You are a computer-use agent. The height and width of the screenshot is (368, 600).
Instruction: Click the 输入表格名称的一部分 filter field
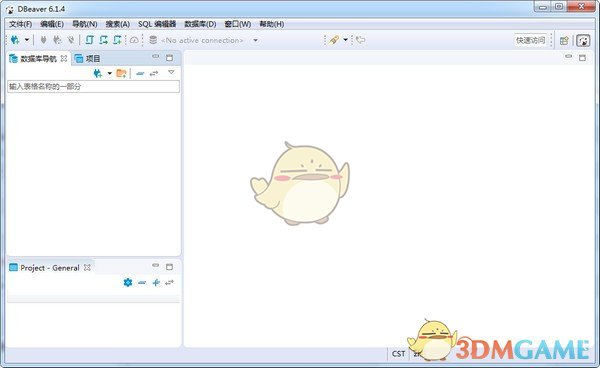[93, 86]
